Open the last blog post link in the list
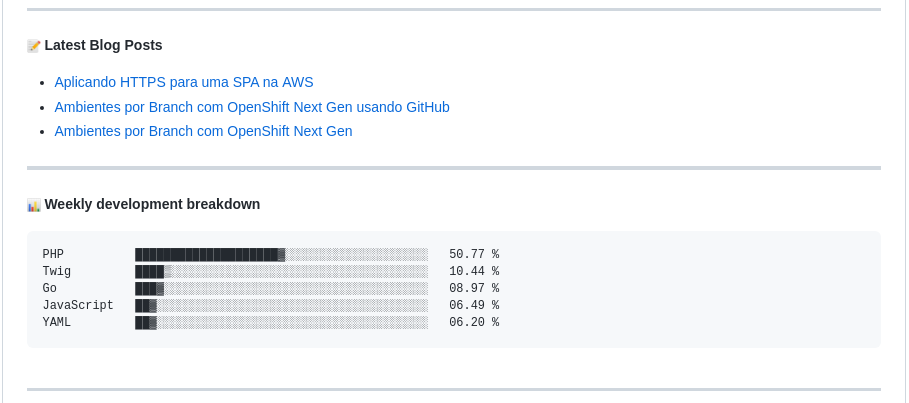This screenshot has height=403, width=909. tap(203, 131)
